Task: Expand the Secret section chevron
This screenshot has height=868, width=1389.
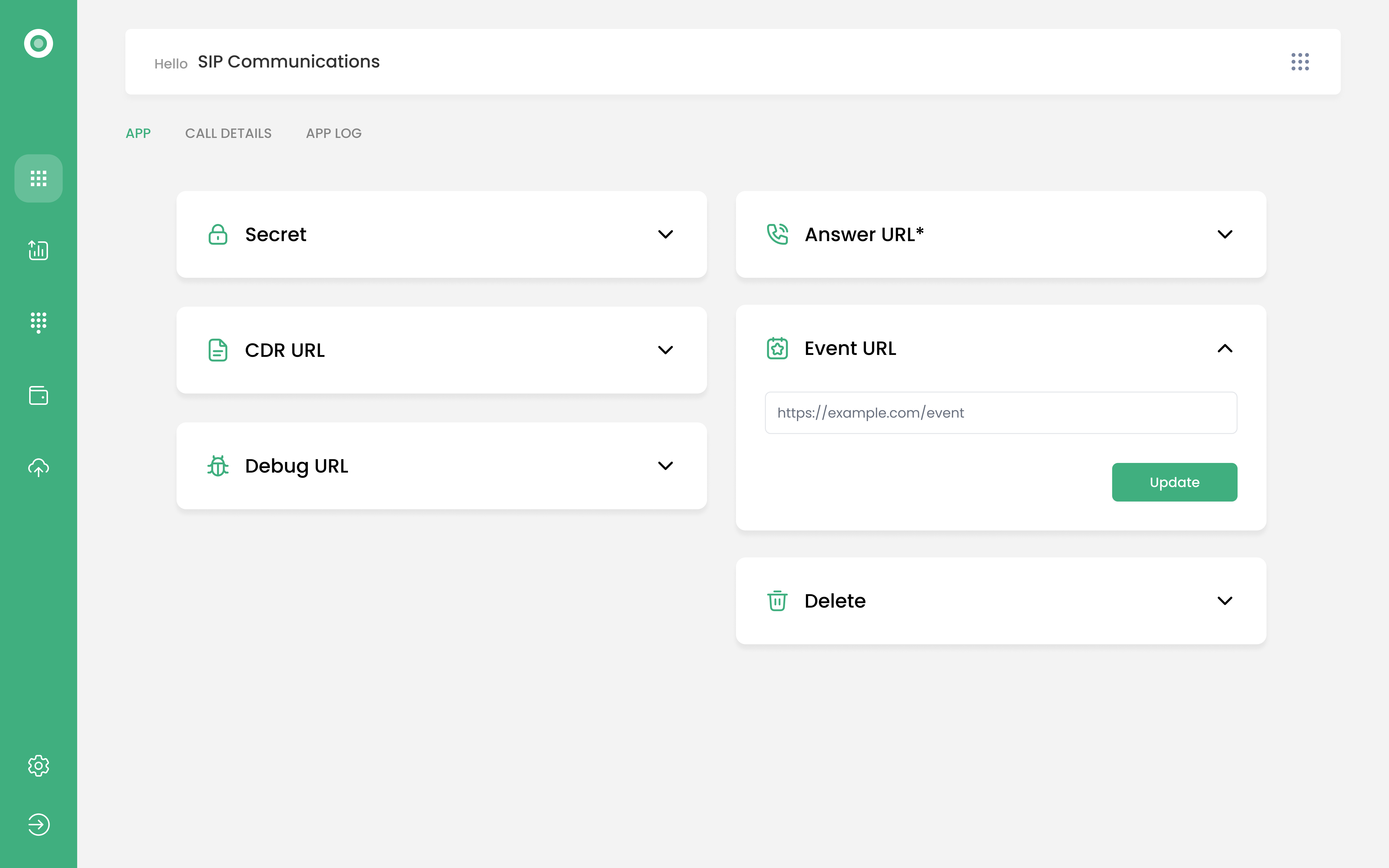Action: point(665,234)
